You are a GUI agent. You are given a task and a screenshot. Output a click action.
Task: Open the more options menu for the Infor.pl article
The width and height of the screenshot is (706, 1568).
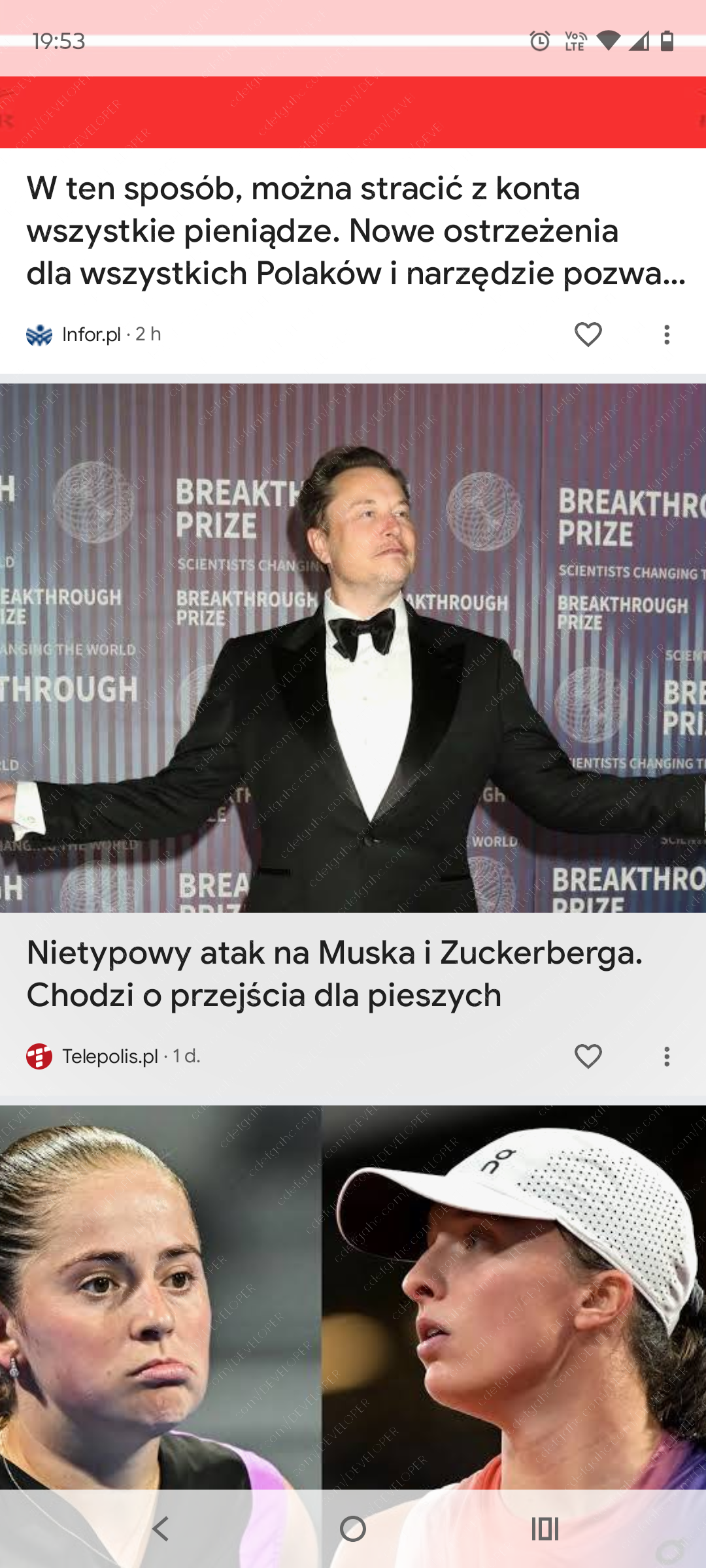[x=666, y=335]
